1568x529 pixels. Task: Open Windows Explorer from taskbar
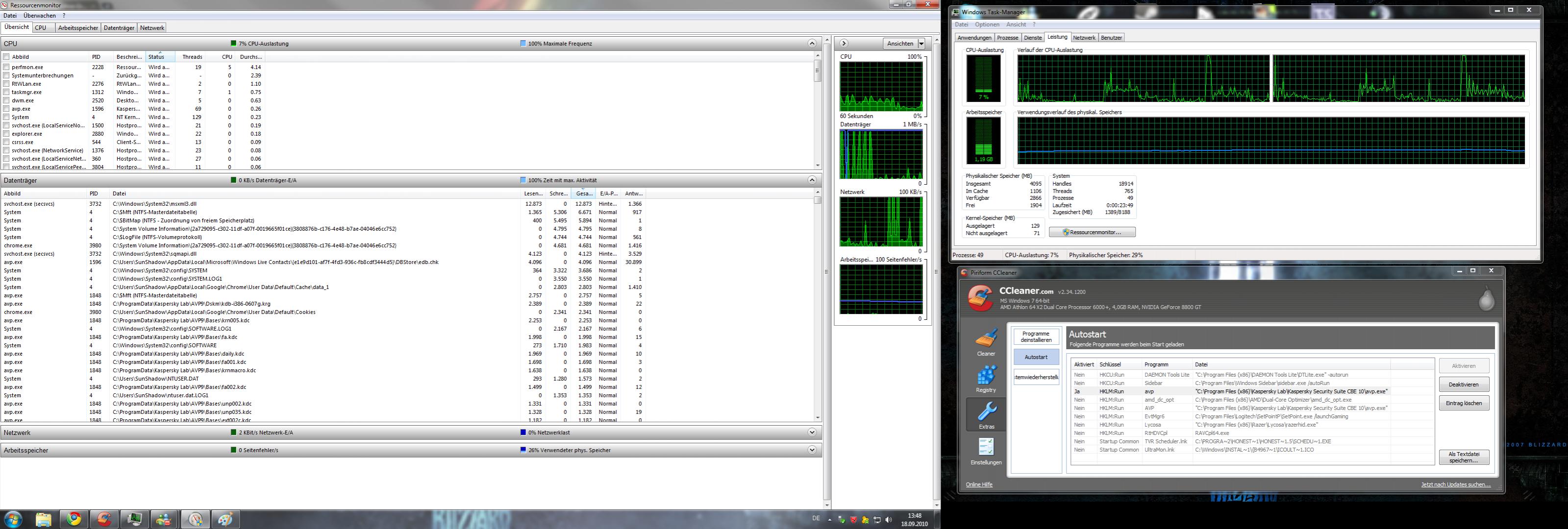pyautogui.click(x=43, y=519)
